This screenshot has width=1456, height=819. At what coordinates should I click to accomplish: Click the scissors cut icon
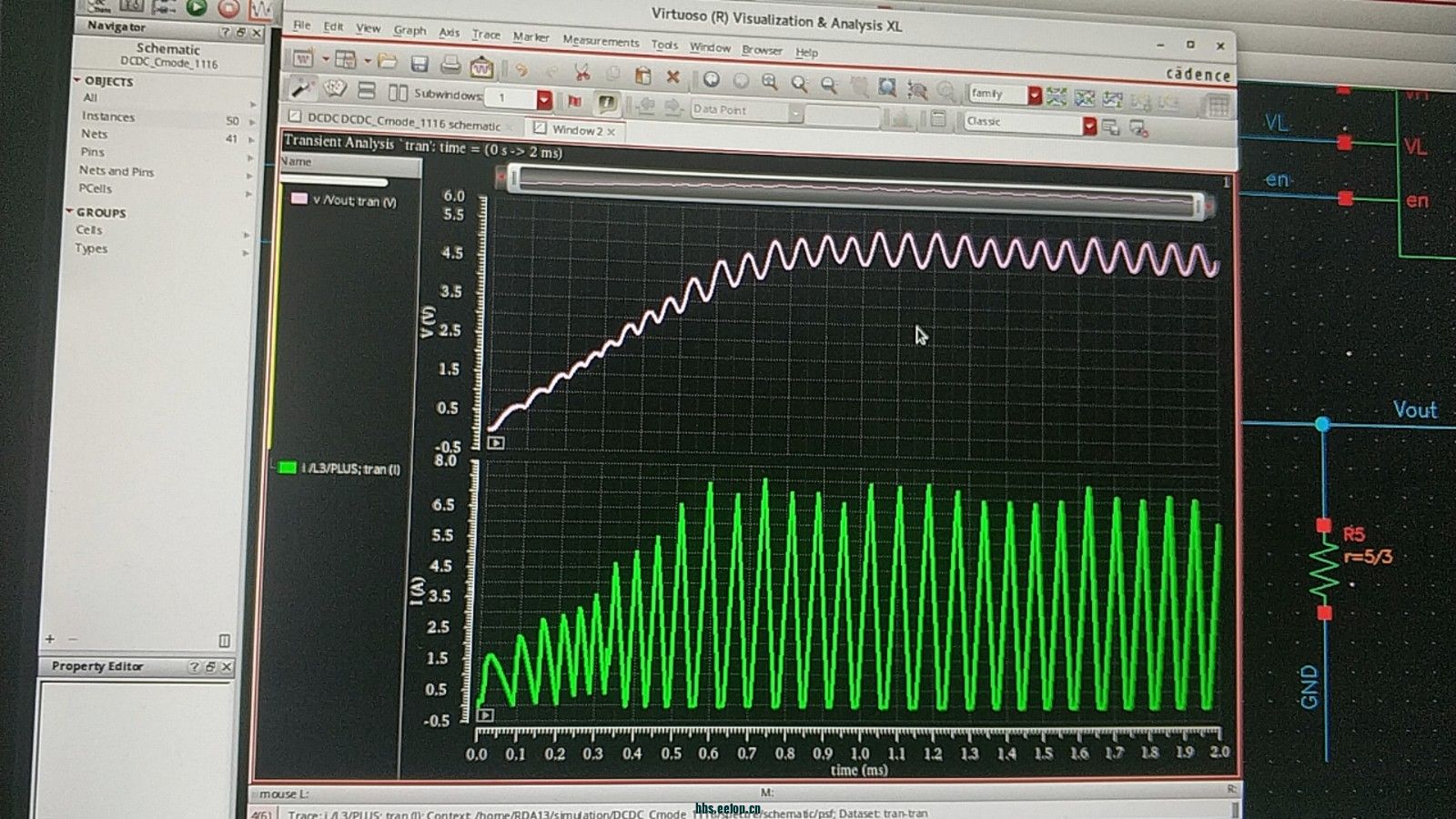point(582,72)
